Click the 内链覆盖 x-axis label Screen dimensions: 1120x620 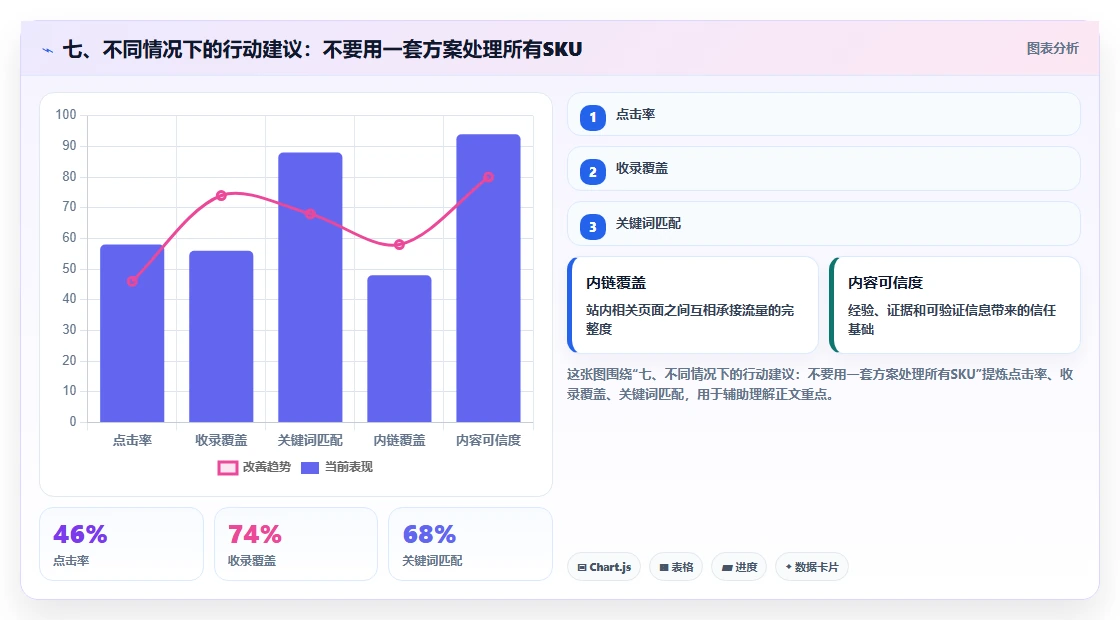pos(399,441)
